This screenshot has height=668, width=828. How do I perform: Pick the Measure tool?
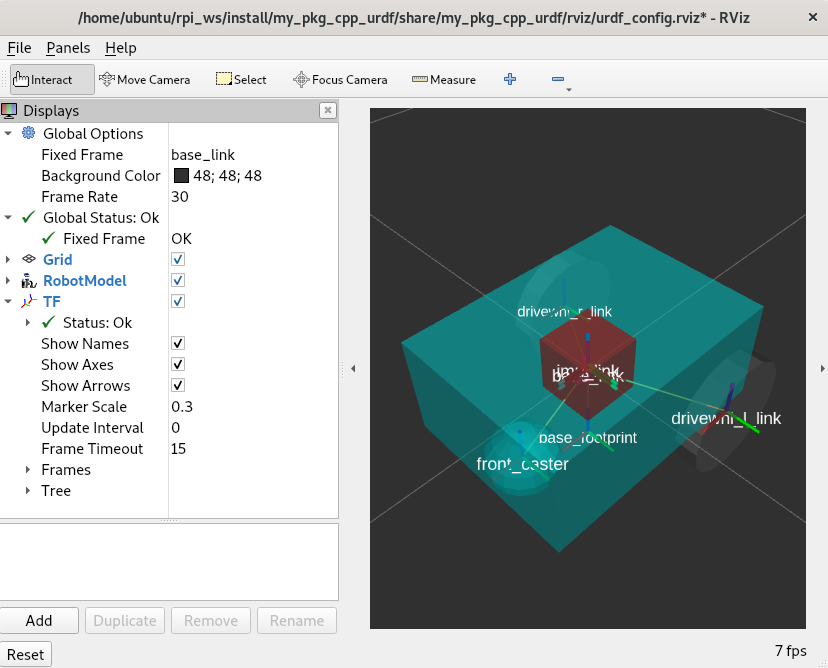(x=444, y=80)
